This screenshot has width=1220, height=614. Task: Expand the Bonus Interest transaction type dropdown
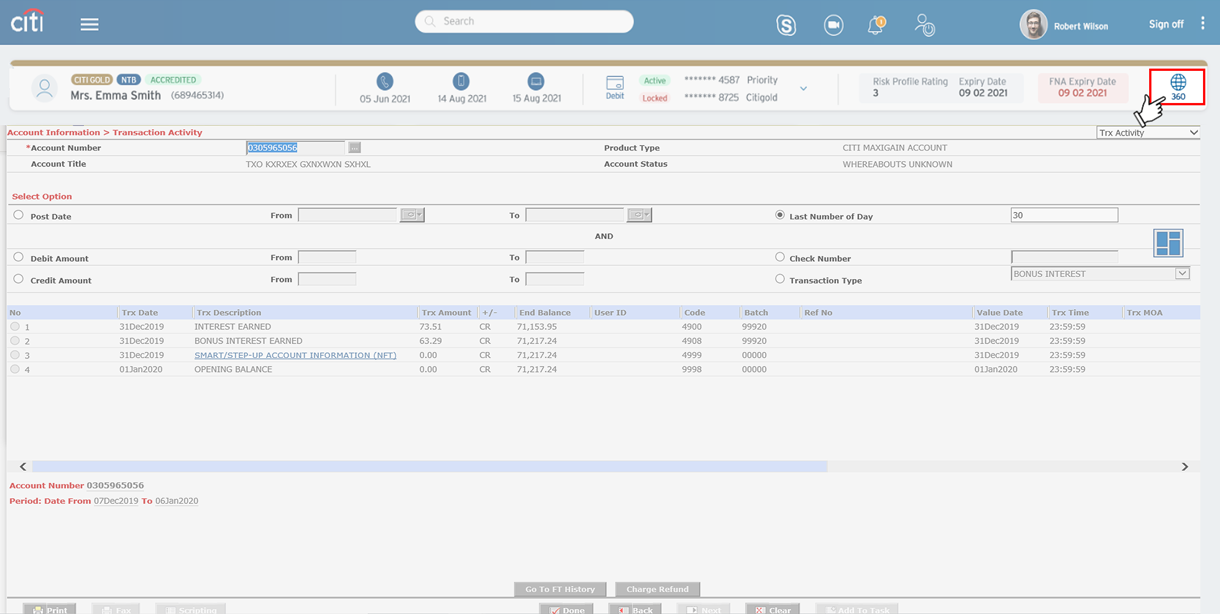(x=1182, y=274)
